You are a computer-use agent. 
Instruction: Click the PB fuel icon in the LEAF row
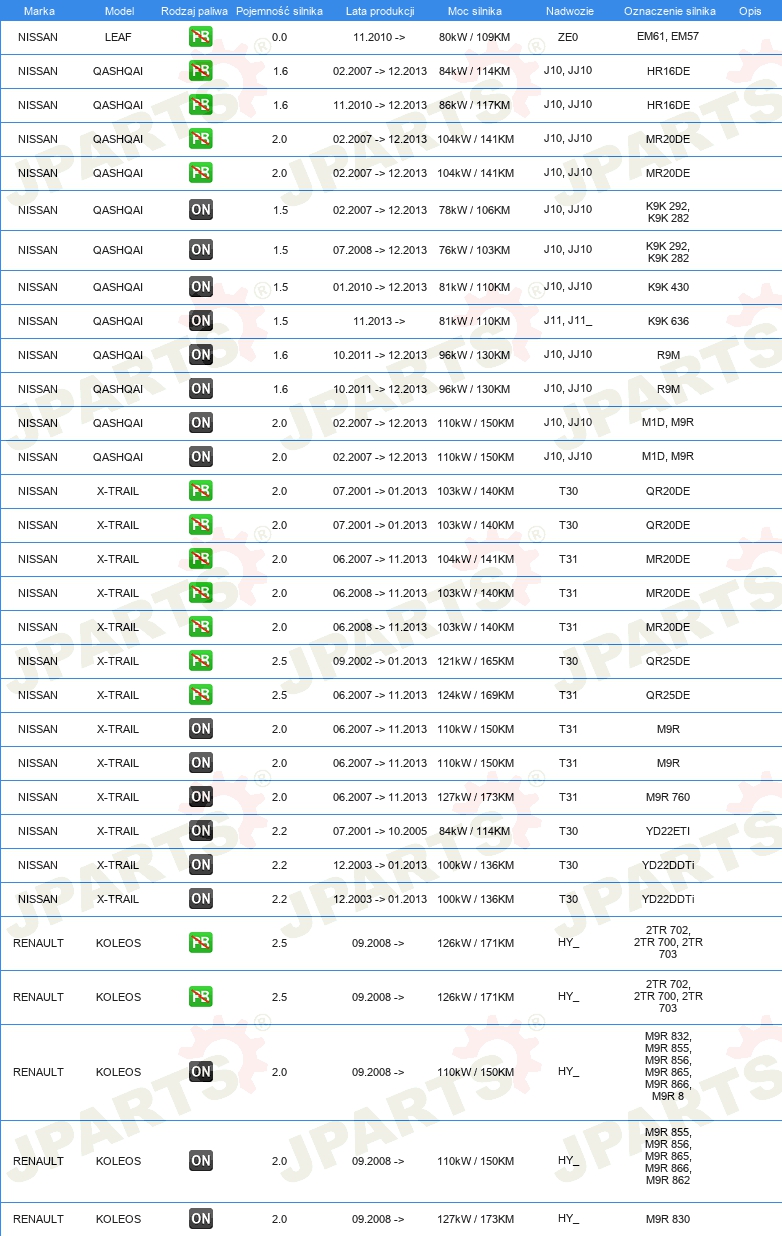pos(200,37)
